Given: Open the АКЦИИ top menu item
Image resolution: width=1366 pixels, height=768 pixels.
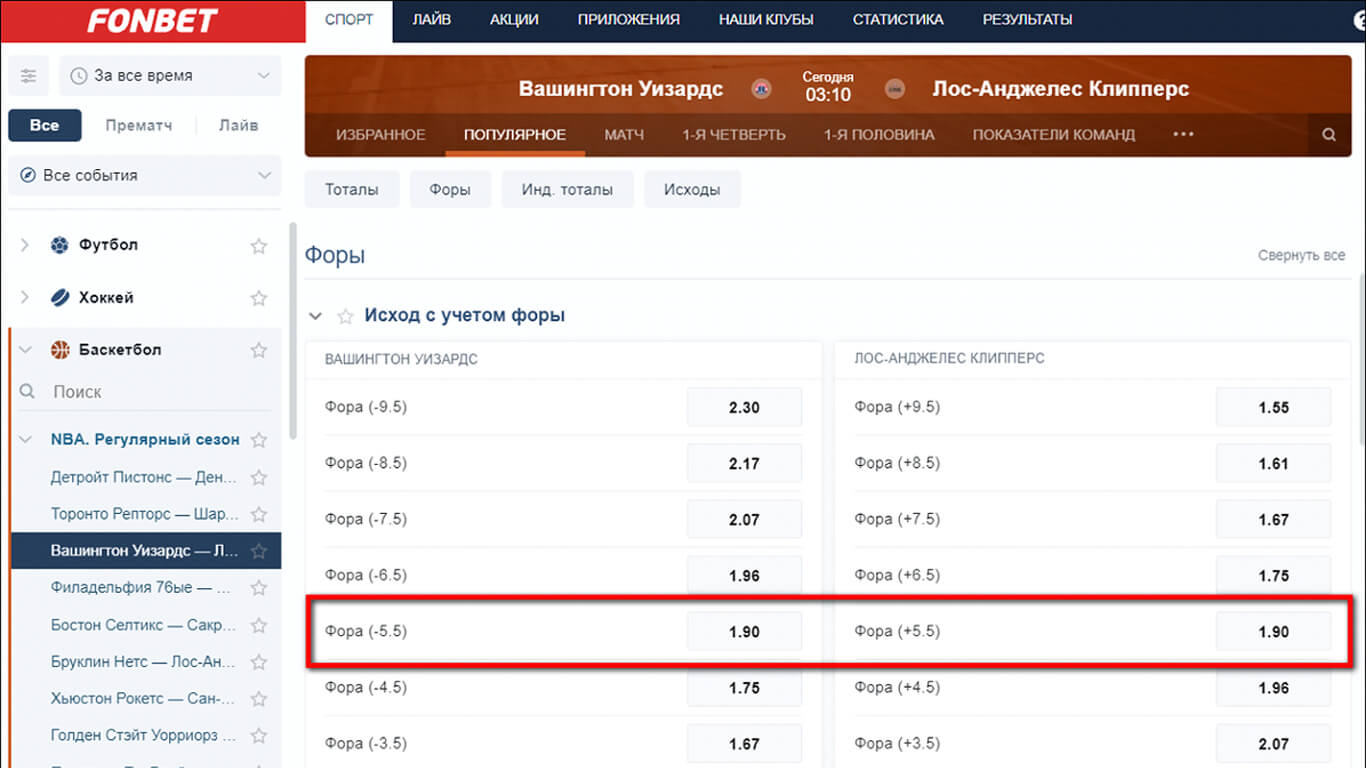Looking at the screenshot, I should (x=514, y=20).
